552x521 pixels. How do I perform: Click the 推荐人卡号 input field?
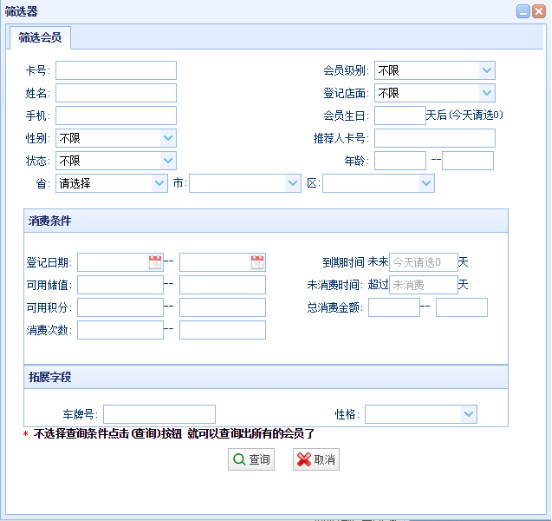435,138
